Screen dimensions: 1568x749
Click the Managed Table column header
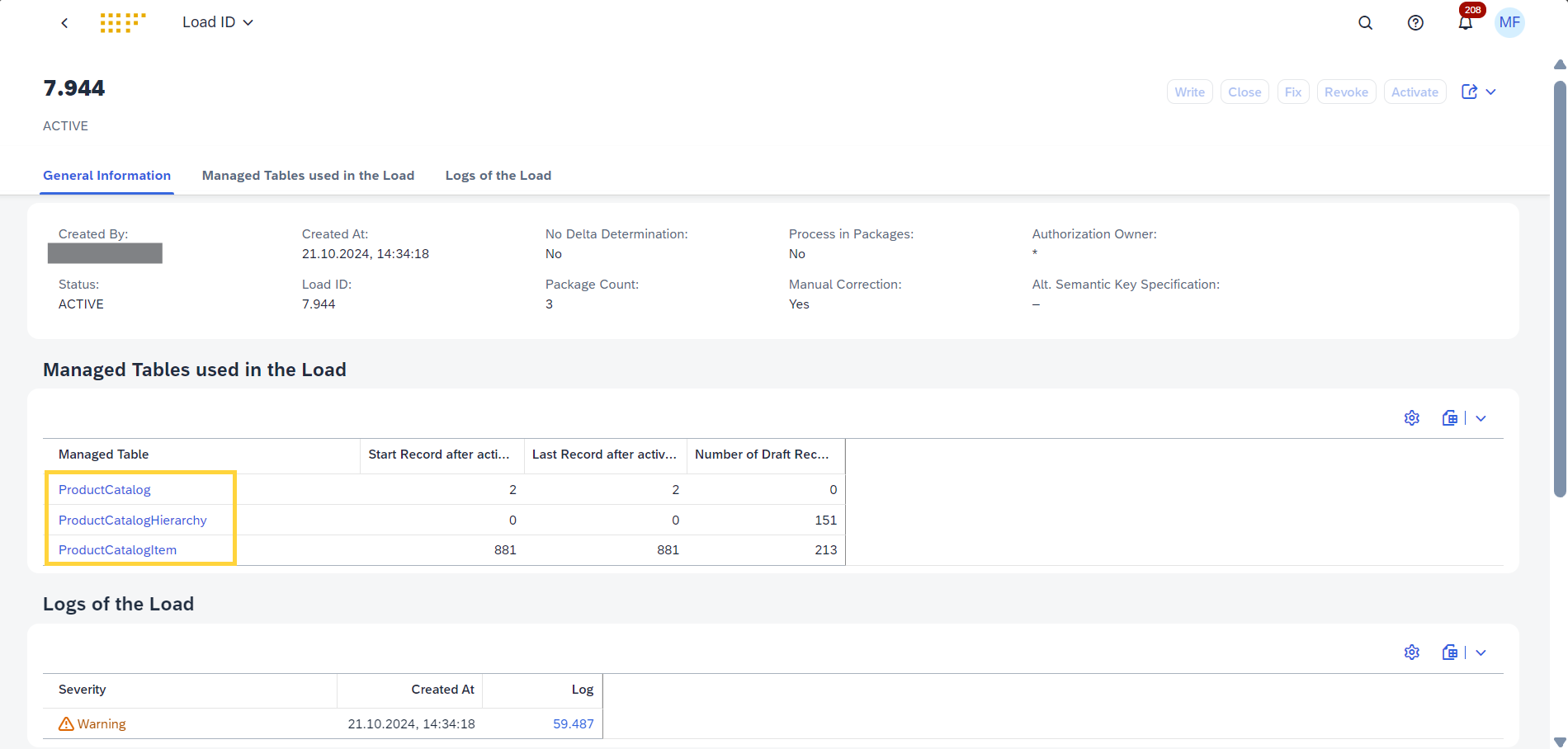pyautogui.click(x=201, y=455)
